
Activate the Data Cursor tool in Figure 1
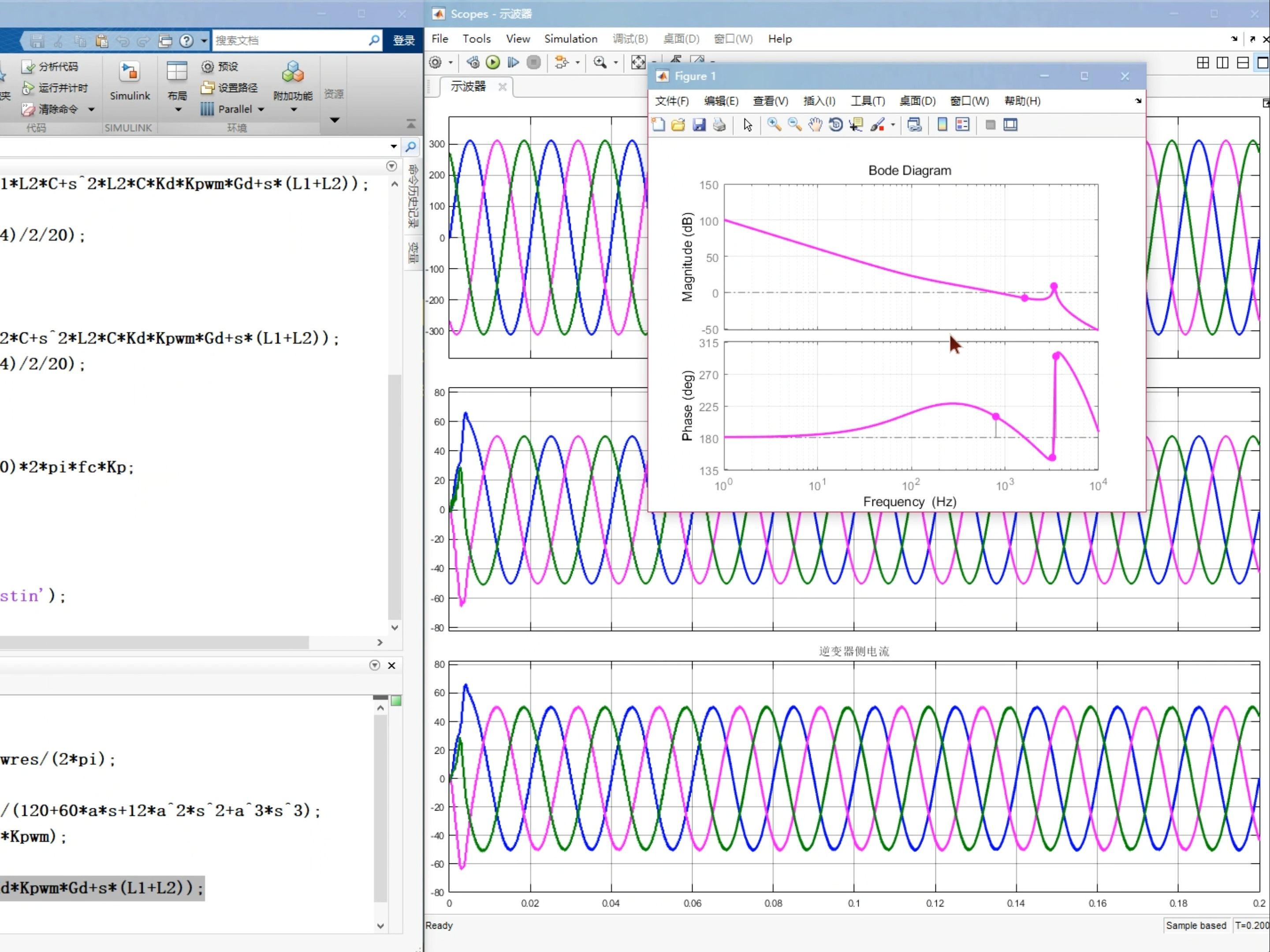tap(856, 125)
